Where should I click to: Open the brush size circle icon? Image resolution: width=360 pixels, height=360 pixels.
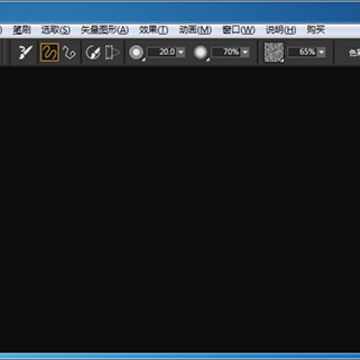136,52
